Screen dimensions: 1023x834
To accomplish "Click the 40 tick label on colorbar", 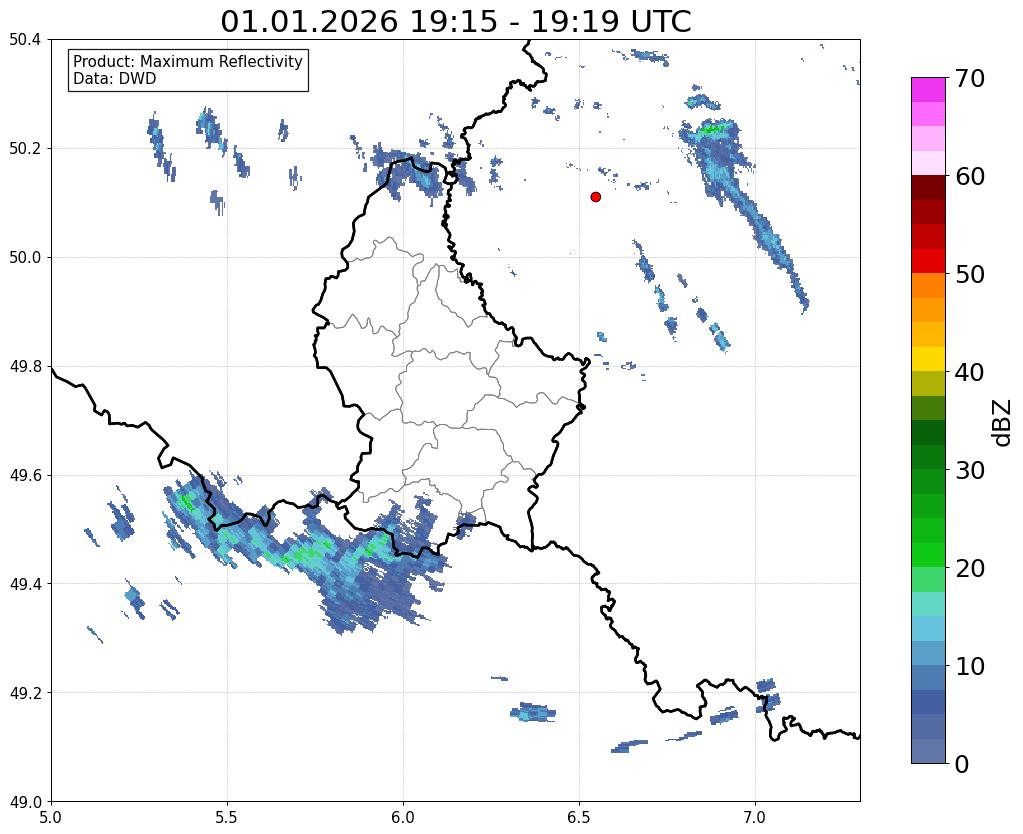I will (970, 372).
